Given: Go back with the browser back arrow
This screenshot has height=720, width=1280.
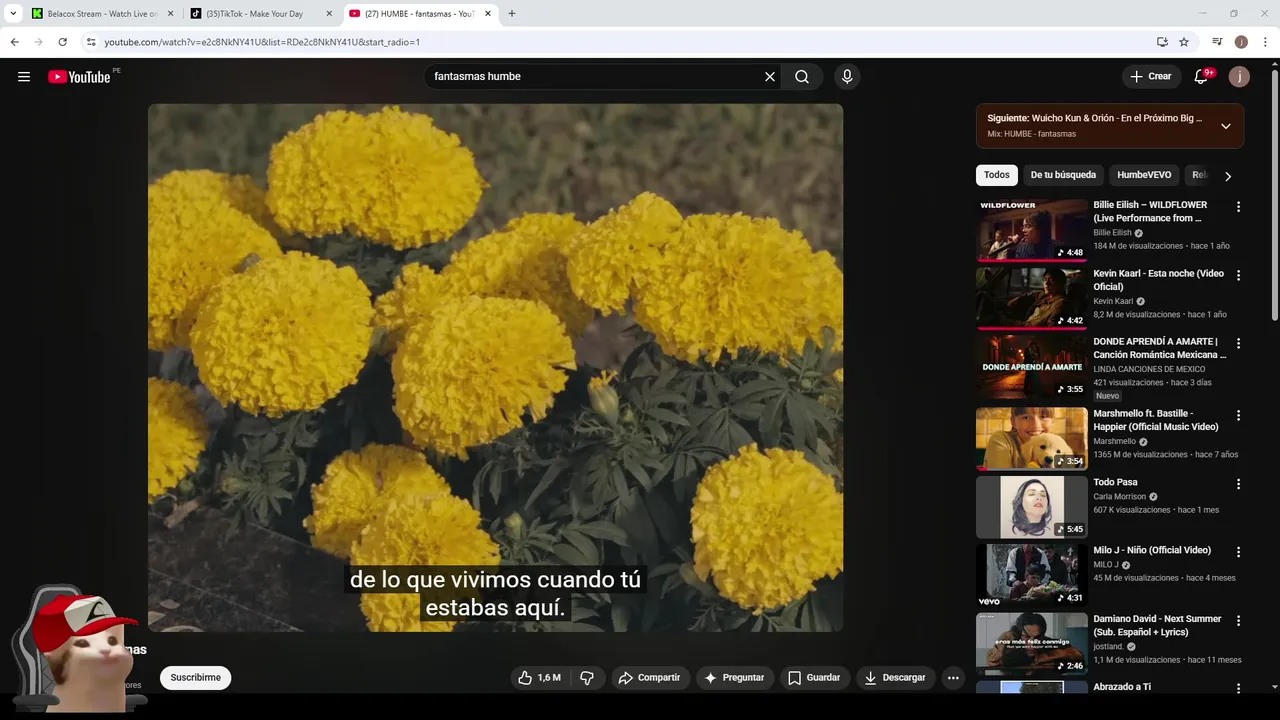Looking at the screenshot, I should 14,42.
